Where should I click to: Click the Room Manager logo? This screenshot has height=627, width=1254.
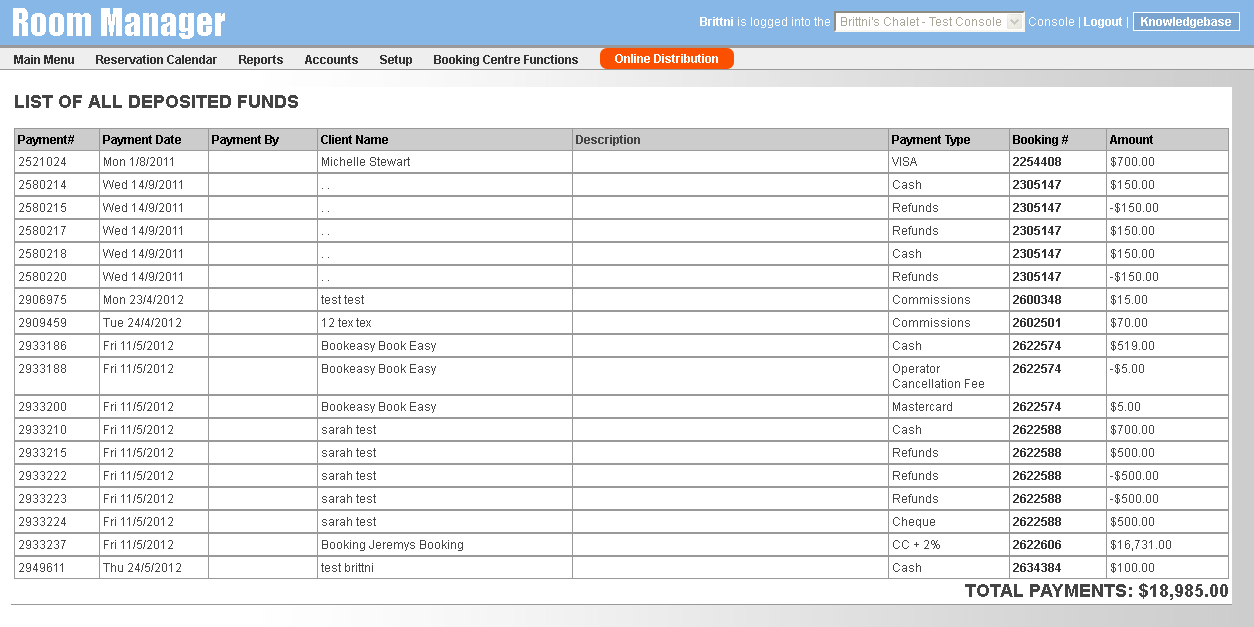(x=119, y=22)
